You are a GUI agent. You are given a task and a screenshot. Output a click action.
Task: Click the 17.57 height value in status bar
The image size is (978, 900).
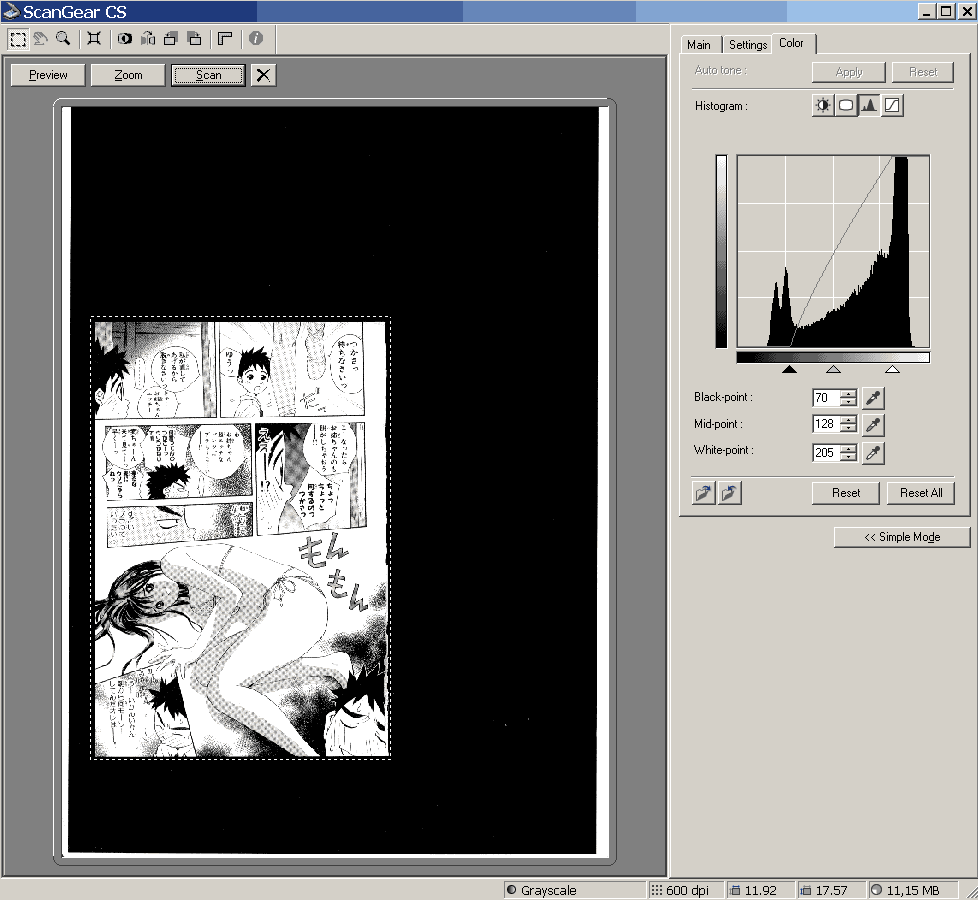tap(831, 890)
